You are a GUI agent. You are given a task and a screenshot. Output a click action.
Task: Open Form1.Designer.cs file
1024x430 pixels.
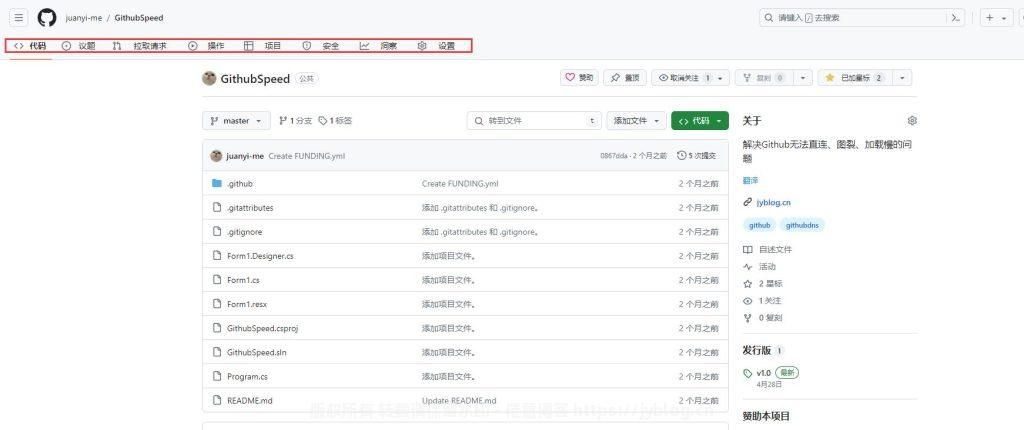tap(260, 256)
